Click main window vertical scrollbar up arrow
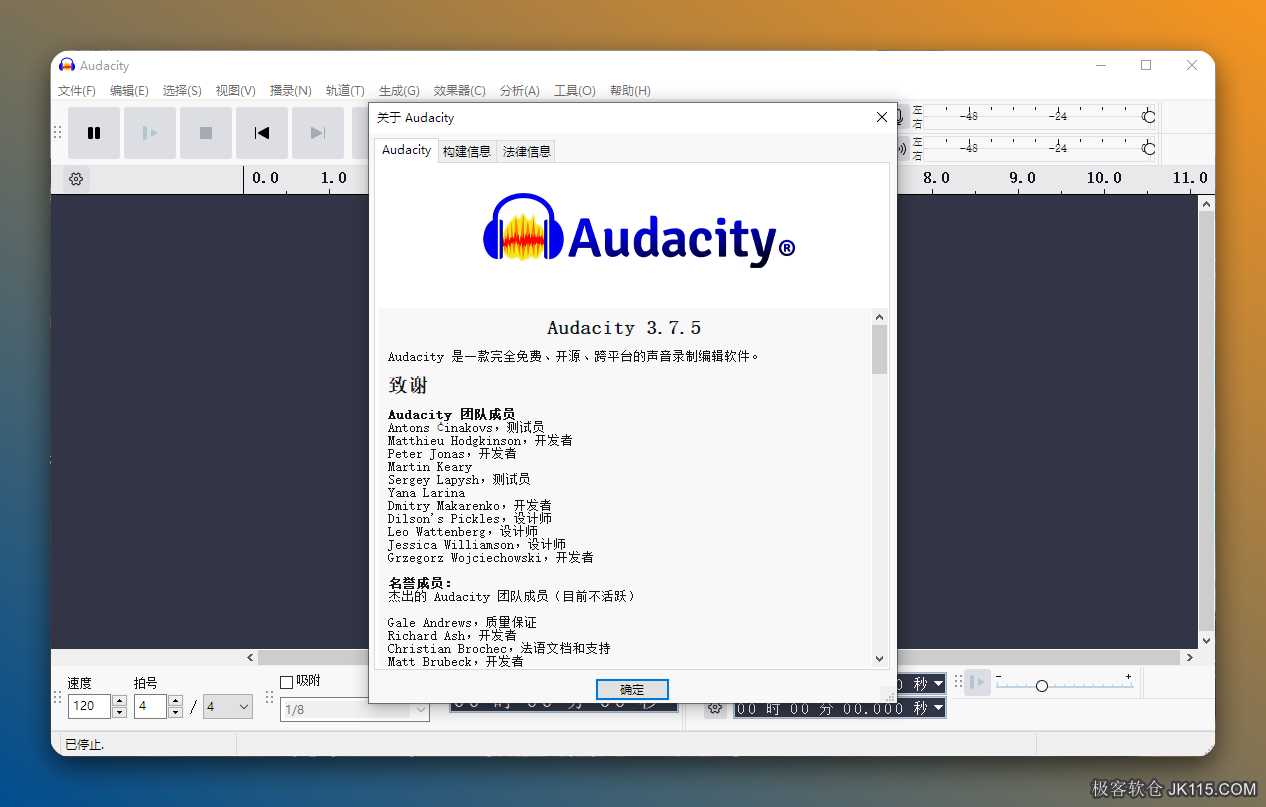The width and height of the screenshot is (1266, 807). (x=1206, y=204)
